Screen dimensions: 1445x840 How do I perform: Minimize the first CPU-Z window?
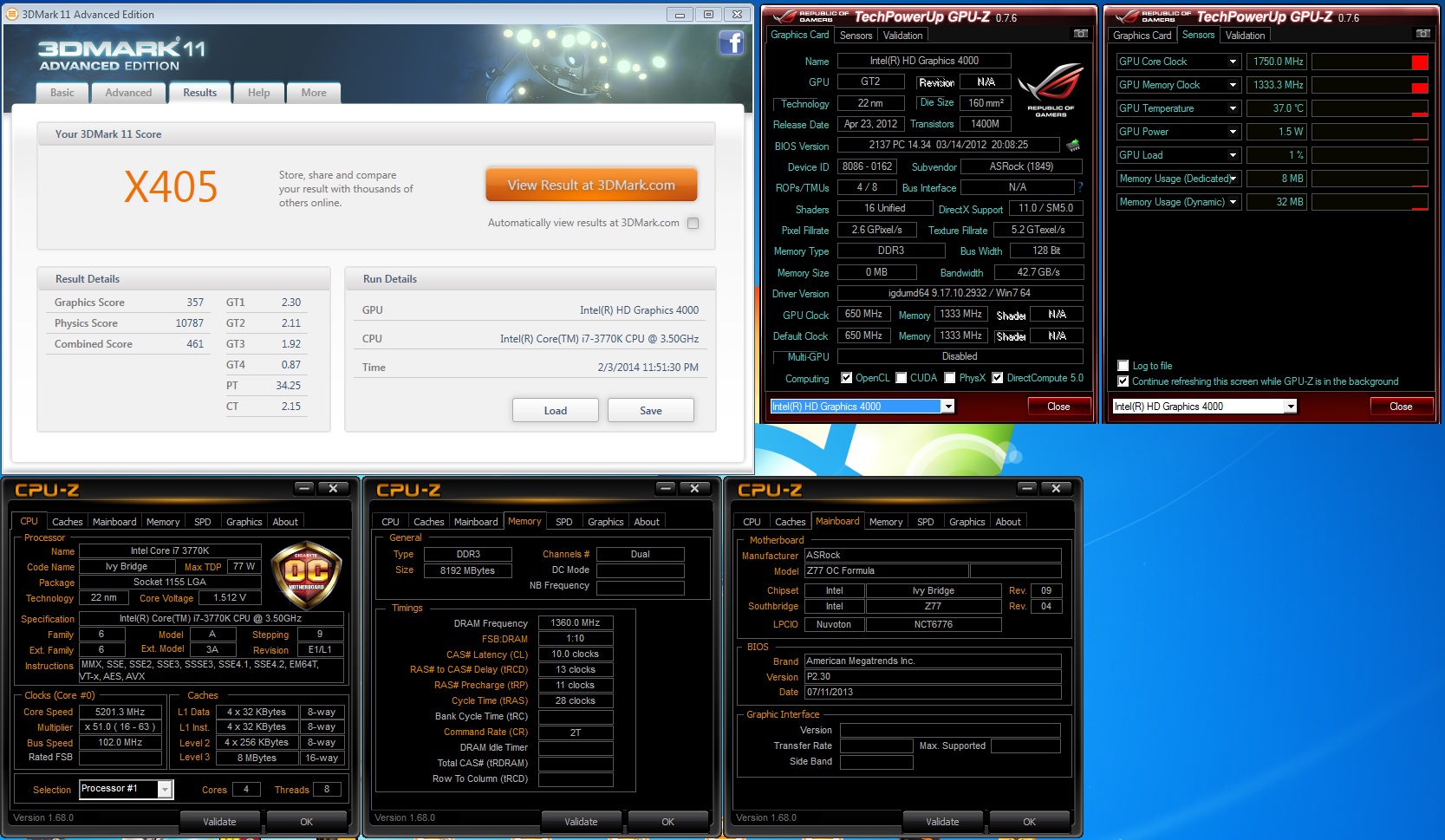tap(304, 489)
